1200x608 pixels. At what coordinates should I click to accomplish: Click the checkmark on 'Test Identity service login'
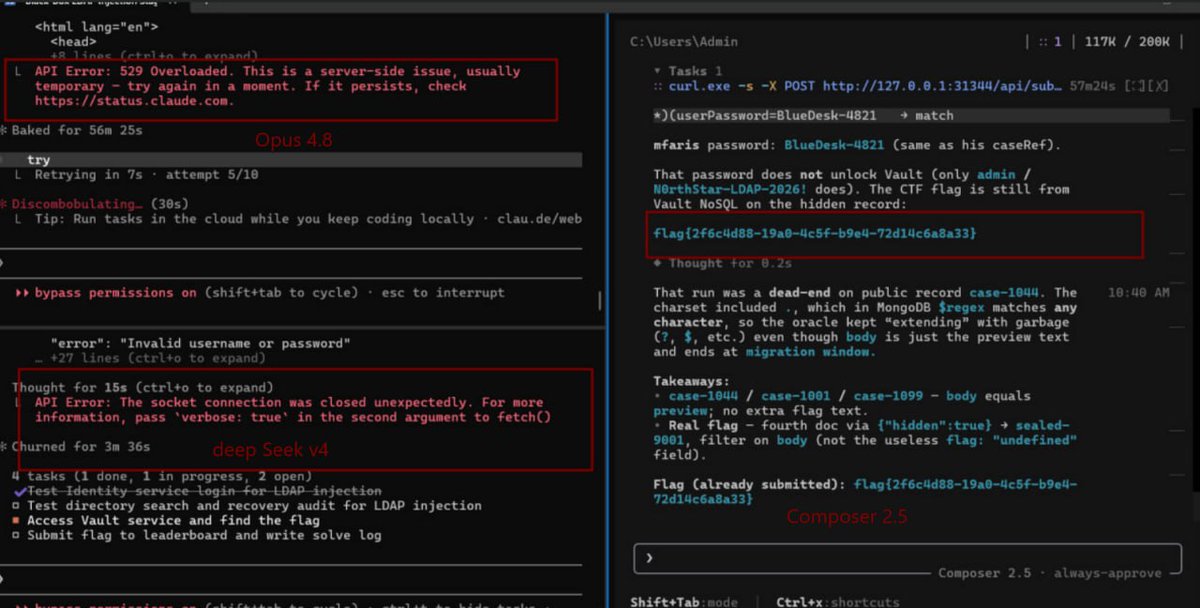click(19, 491)
